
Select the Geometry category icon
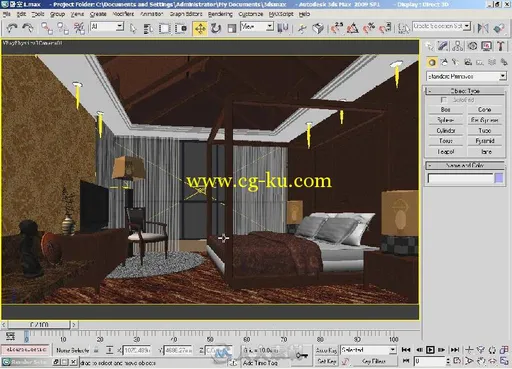[x=432, y=62]
